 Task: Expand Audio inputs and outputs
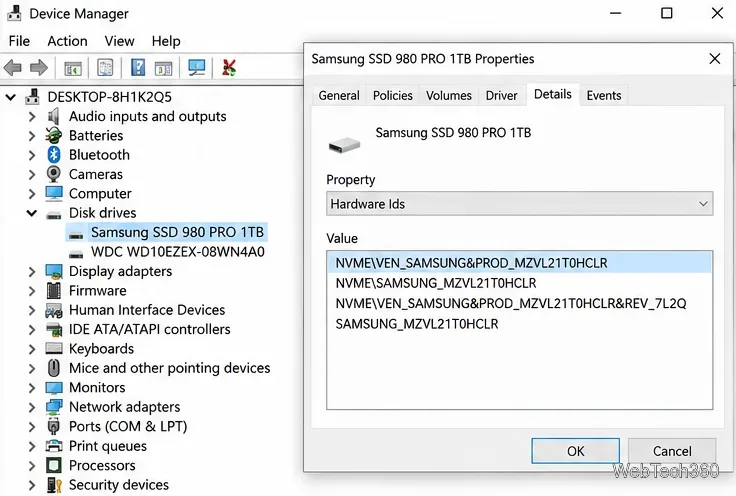(31, 116)
